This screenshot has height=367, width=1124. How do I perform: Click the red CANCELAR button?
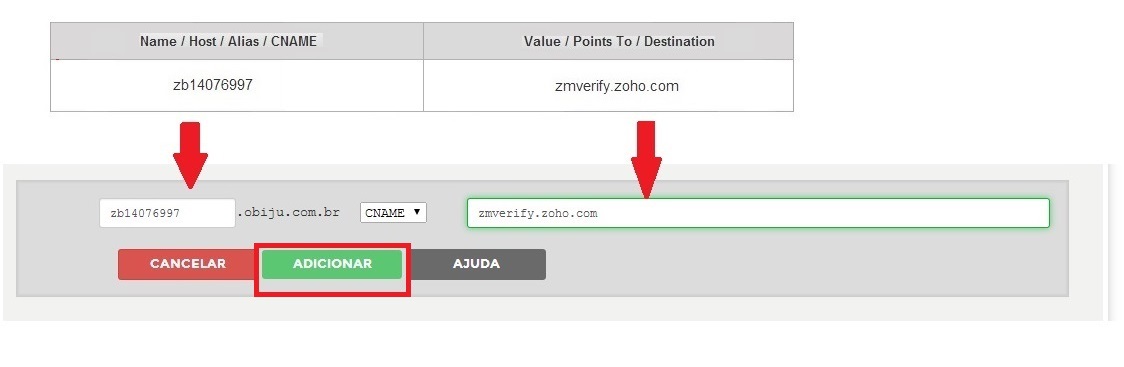[x=187, y=264]
